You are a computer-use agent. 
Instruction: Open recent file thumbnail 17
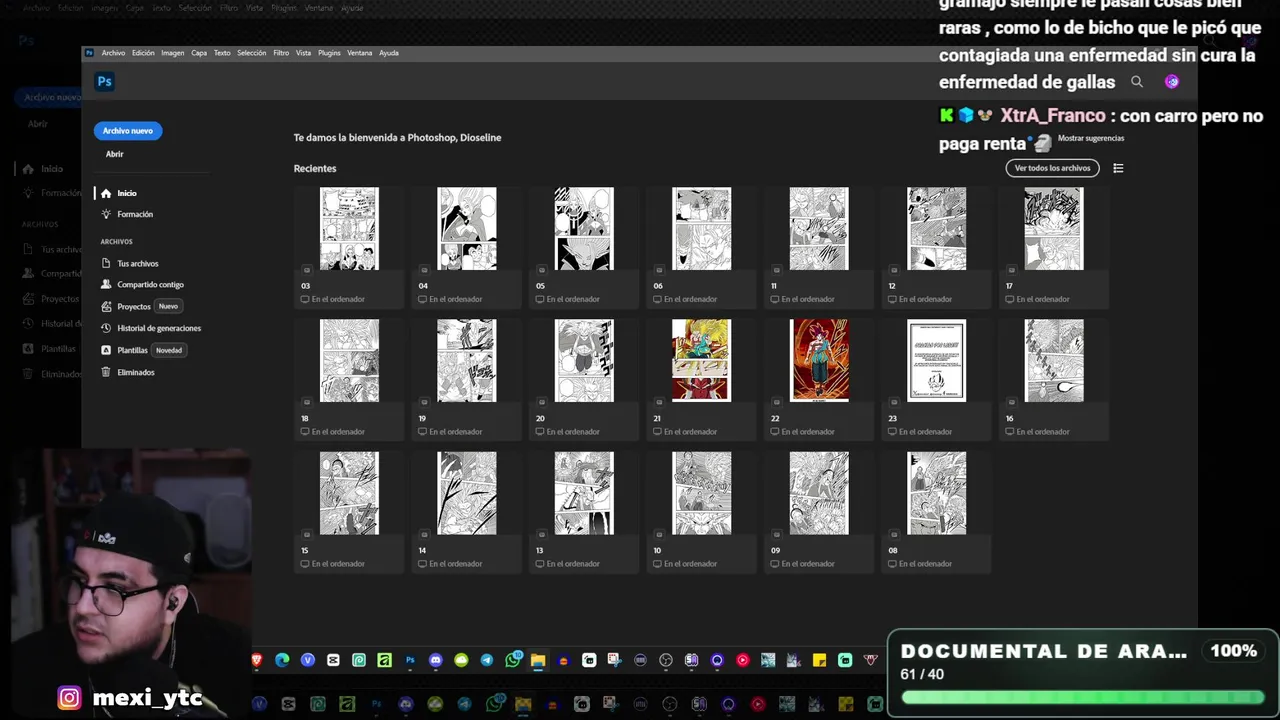[x=1054, y=229]
